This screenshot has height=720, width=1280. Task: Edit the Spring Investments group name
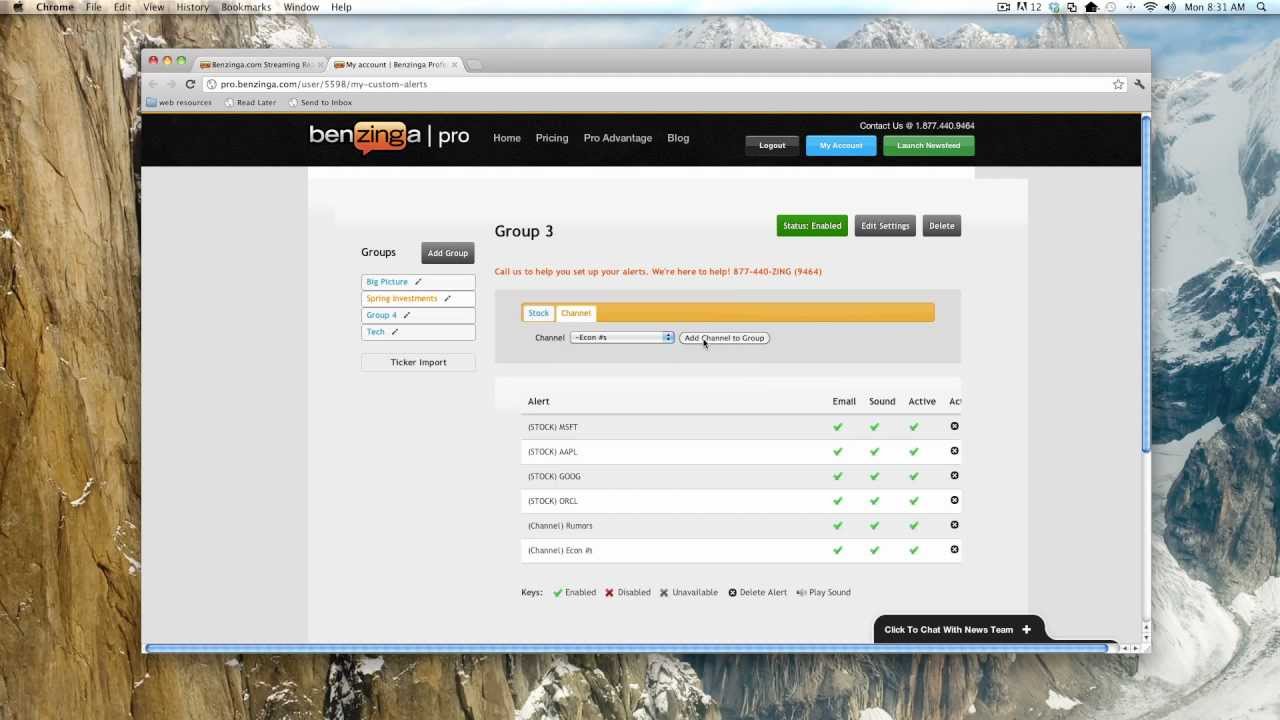[448, 298]
